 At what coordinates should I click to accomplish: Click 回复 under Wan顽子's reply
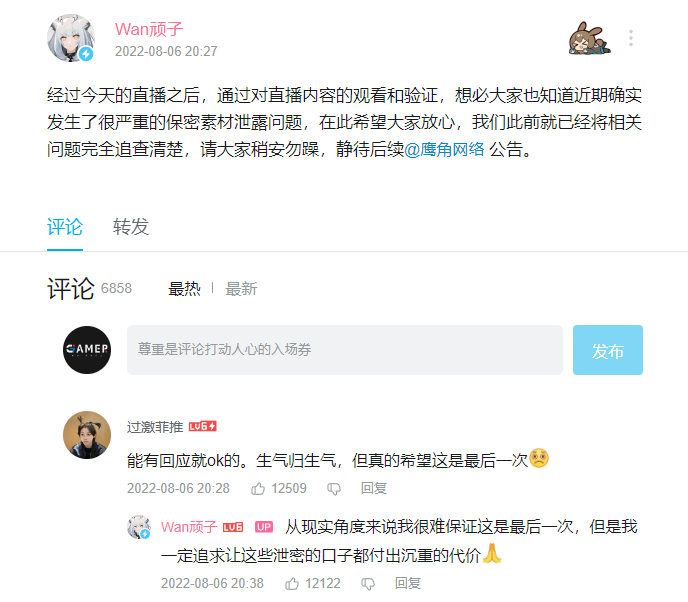(x=408, y=584)
